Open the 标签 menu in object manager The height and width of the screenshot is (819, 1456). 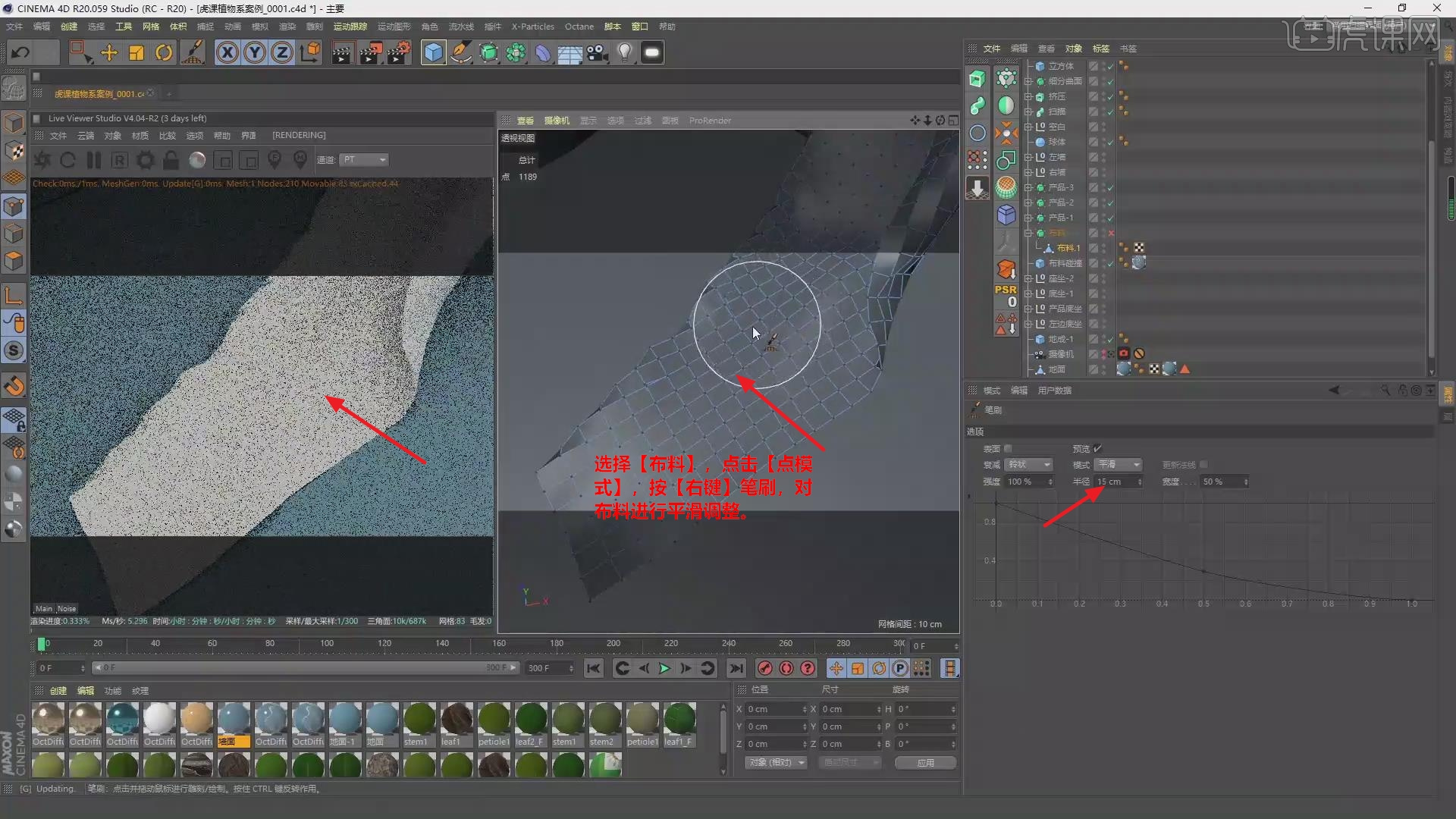point(1101,49)
